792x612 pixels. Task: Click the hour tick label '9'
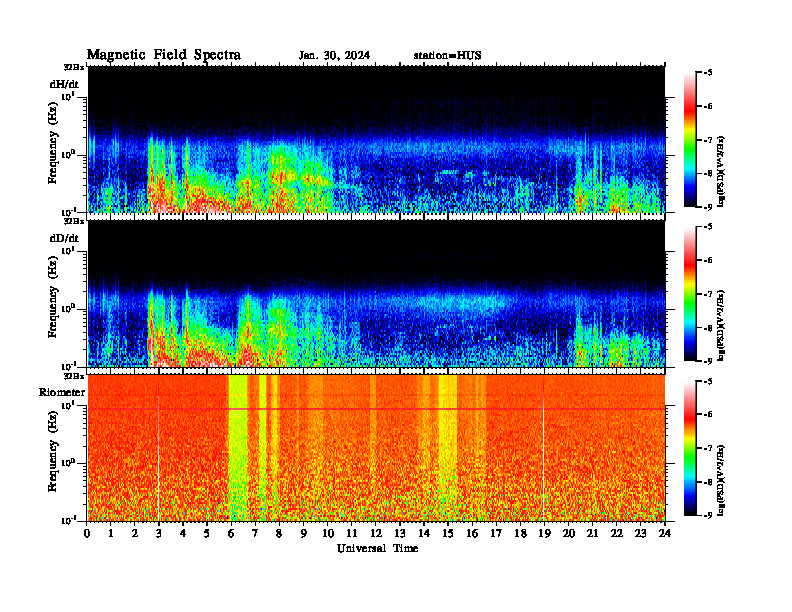[304, 534]
